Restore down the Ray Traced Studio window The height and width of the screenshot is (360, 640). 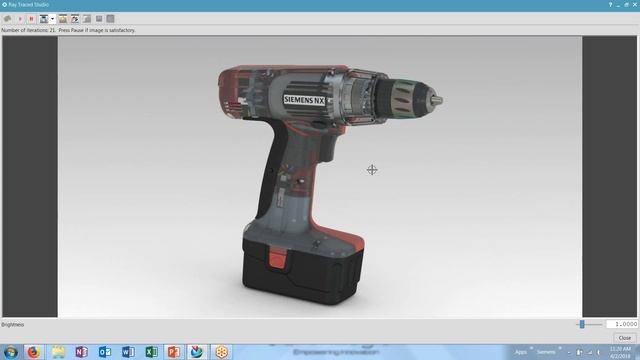click(x=626, y=4)
